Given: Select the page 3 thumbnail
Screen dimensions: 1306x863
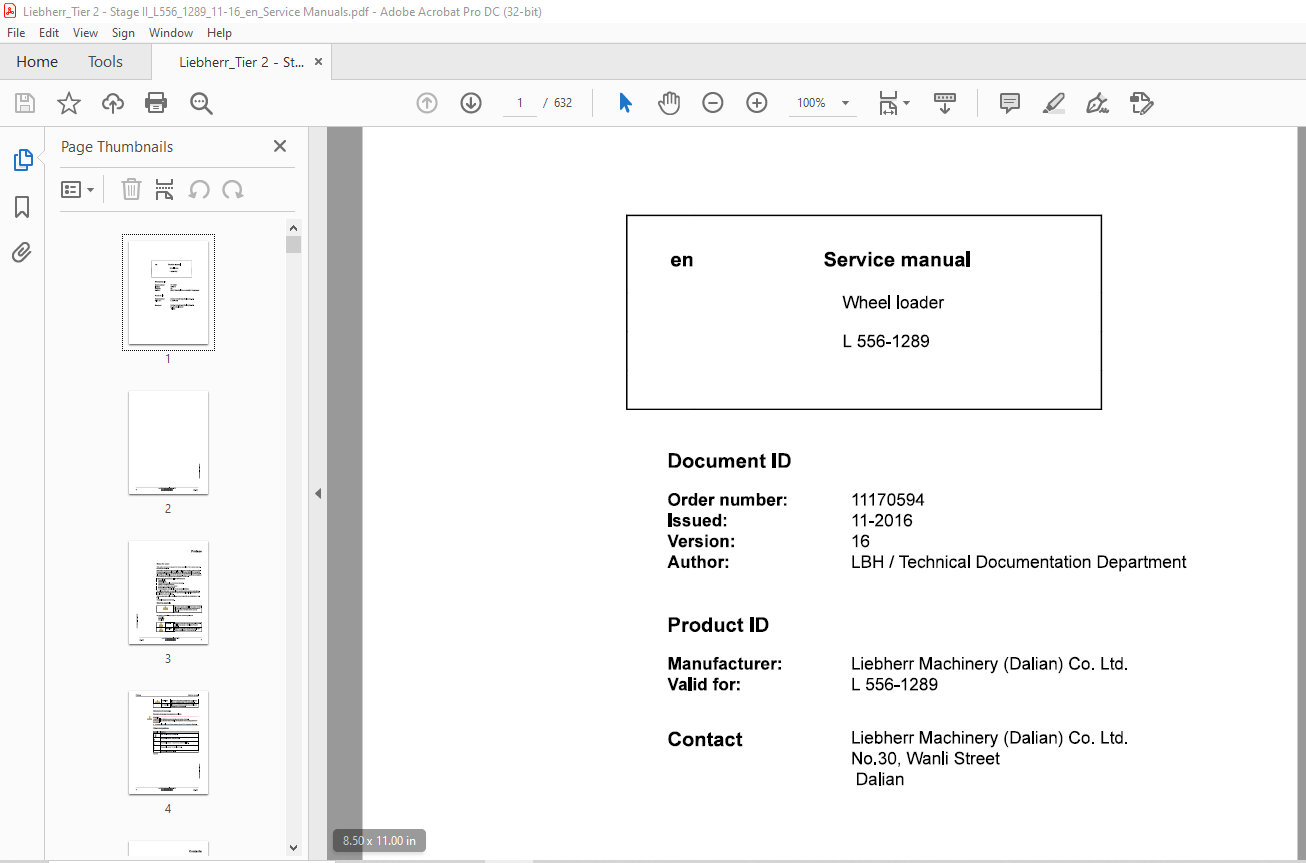Looking at the screenshot, I should pyautogui.click(x=168, y=592).
